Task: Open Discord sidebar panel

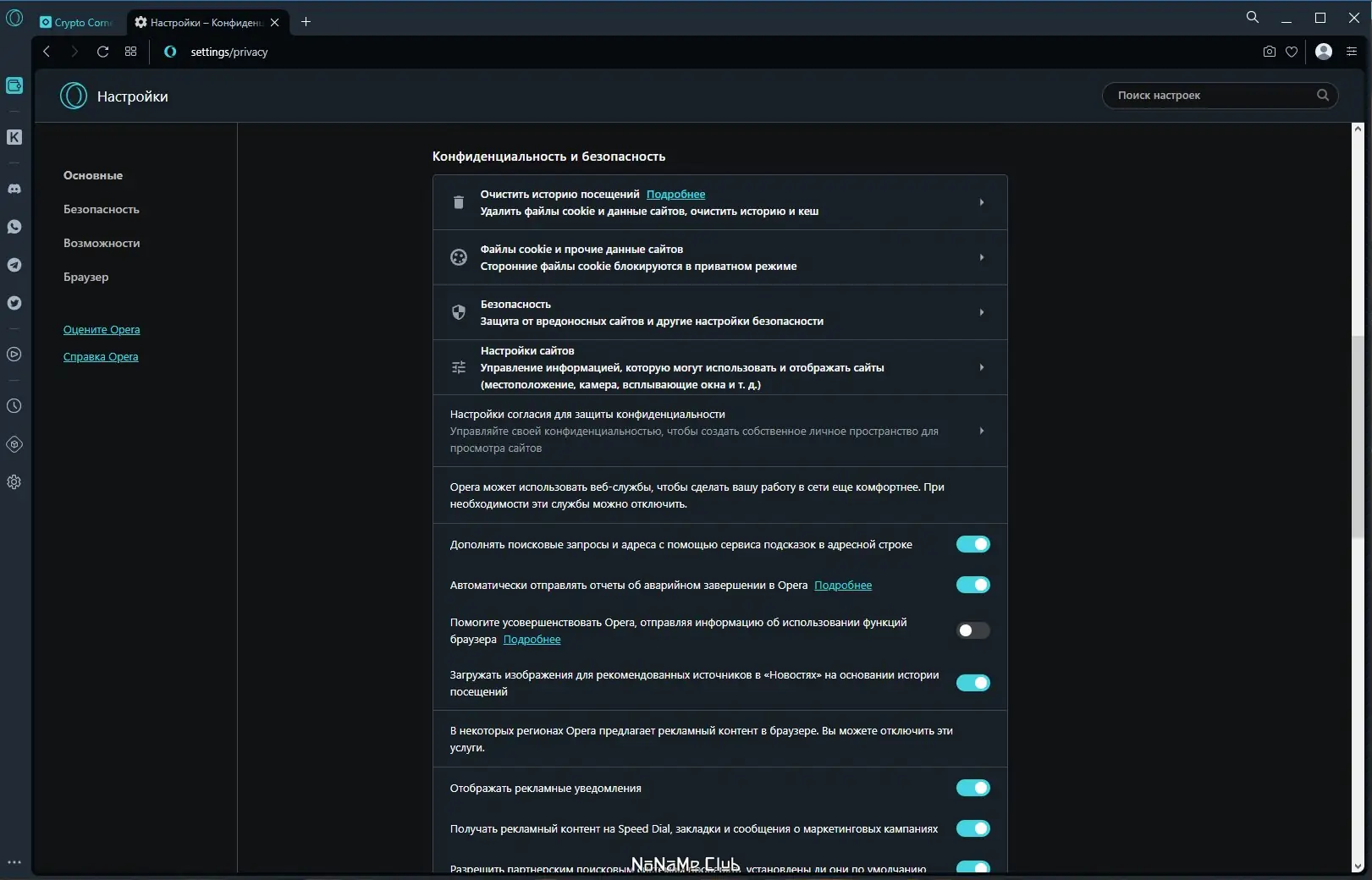Action: pyautogui.click(x=14, y=189)
